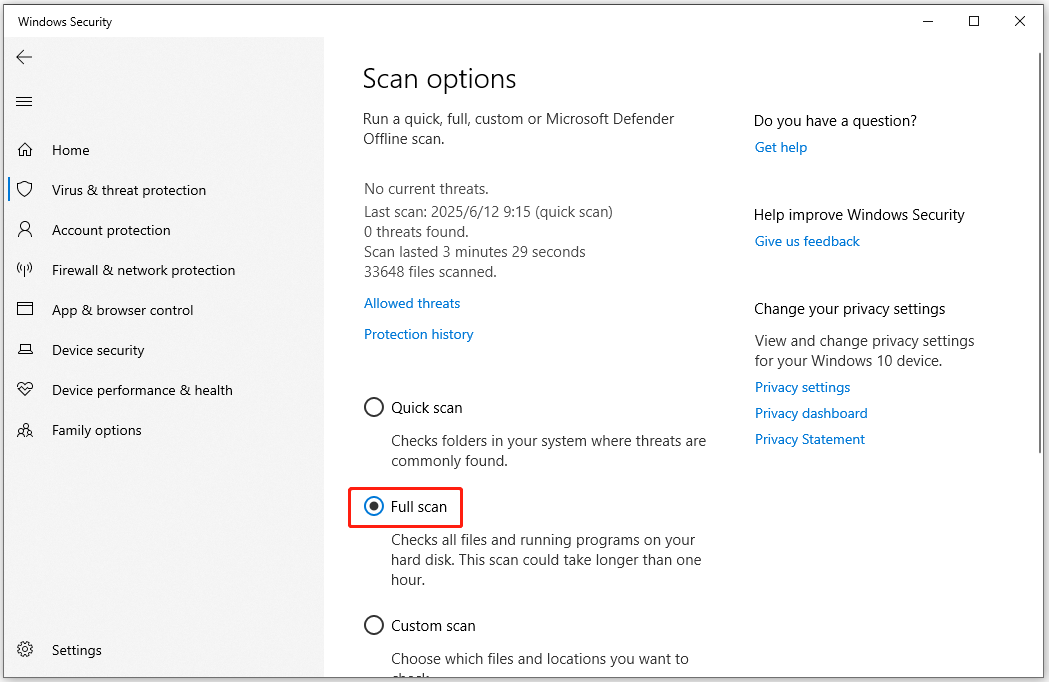Maximize the Windows Security window

974,21
